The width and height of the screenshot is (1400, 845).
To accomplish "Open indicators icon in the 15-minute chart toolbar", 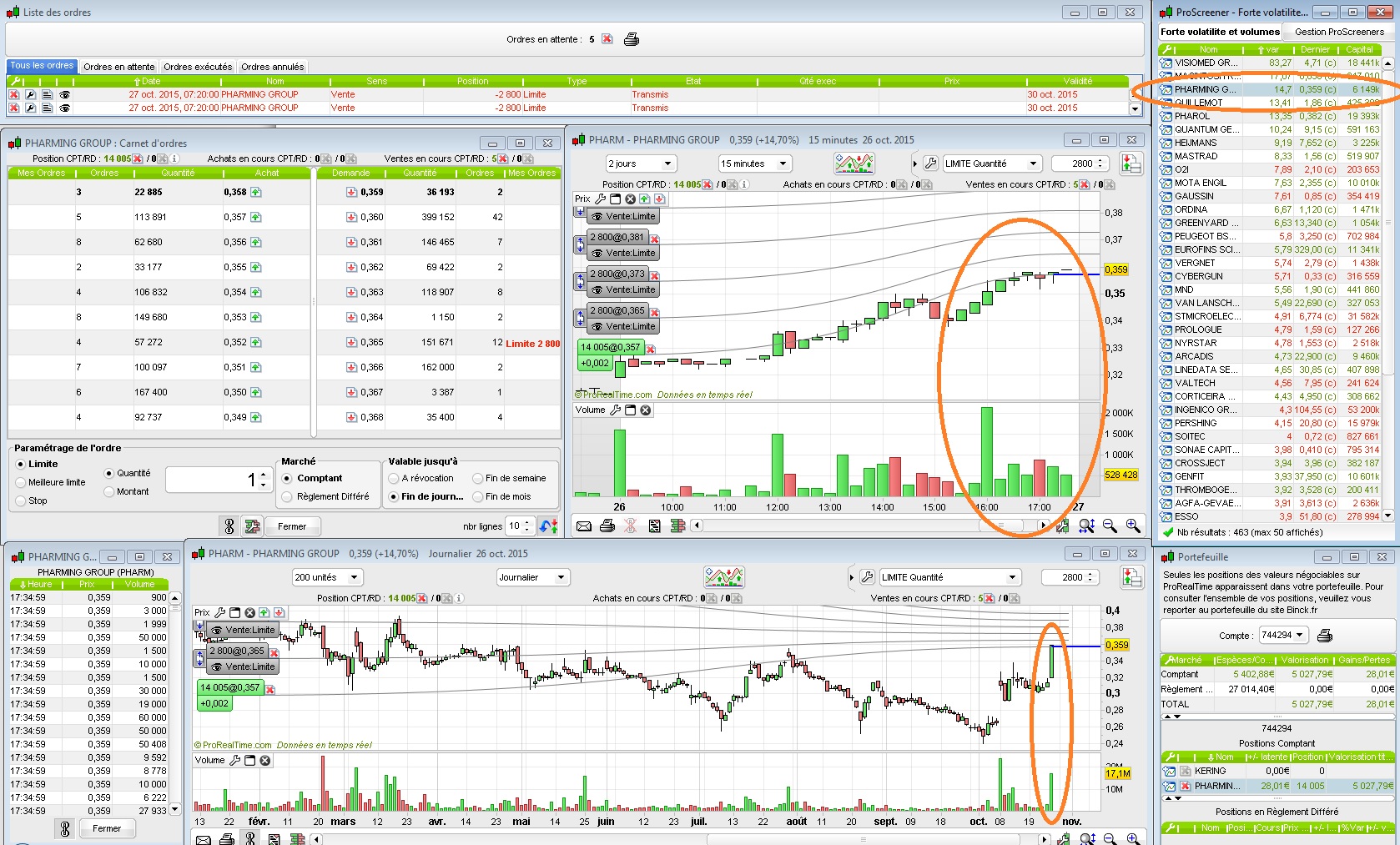I will tap(853, 163).
